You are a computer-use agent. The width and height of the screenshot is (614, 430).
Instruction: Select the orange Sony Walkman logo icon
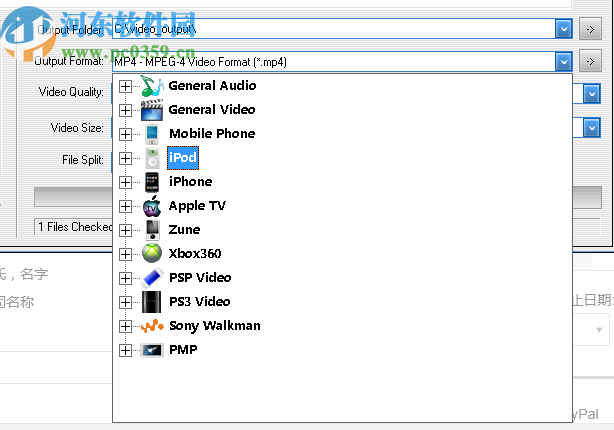[152, 326]
